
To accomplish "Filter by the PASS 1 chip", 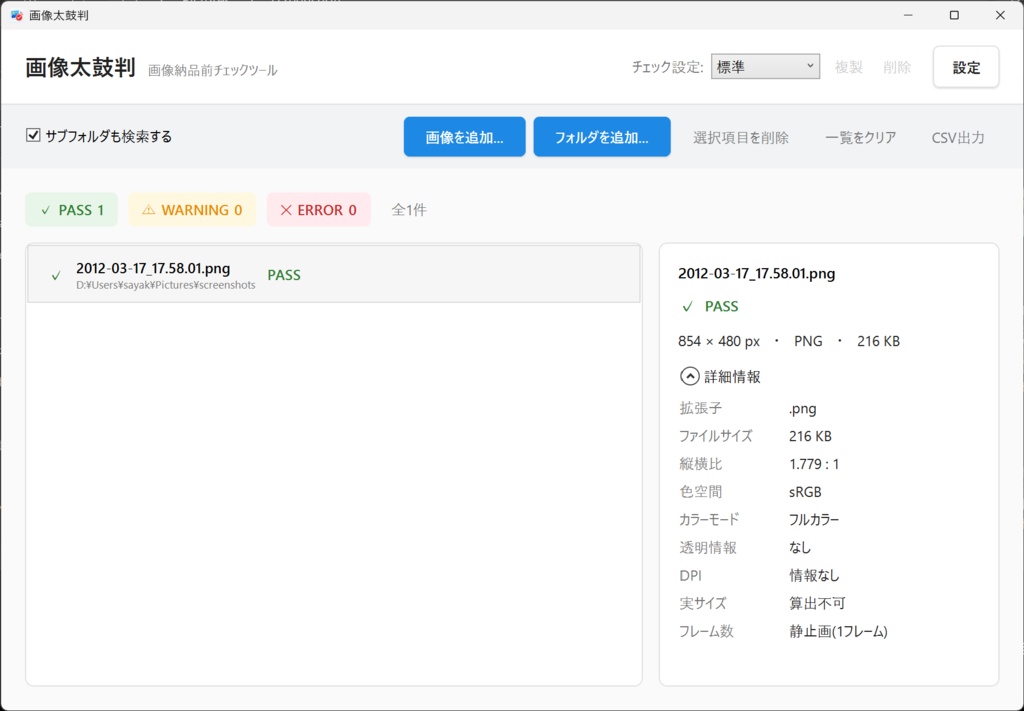I will 72,210.
